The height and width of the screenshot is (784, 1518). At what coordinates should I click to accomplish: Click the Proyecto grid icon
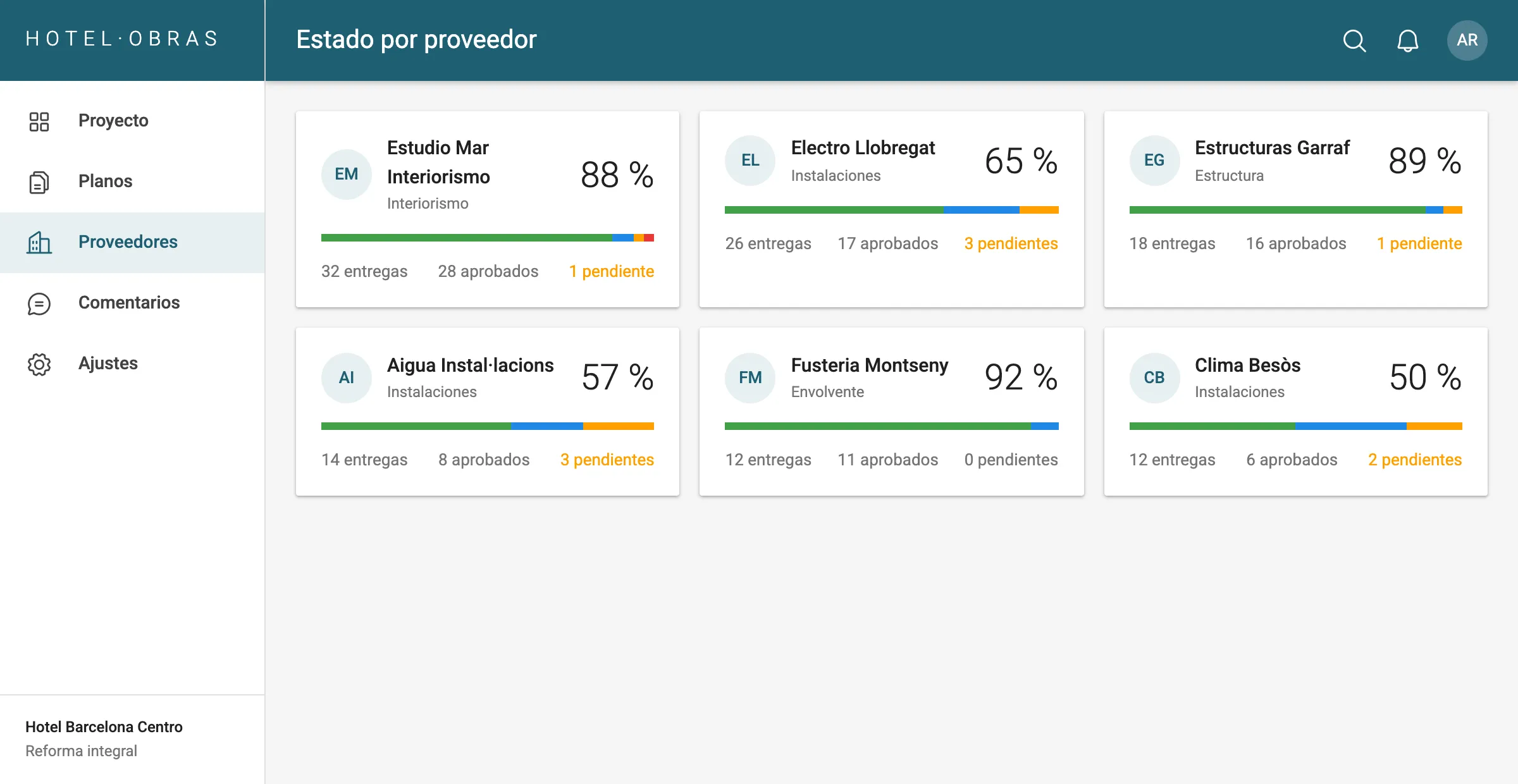click(x=39, y=121)
